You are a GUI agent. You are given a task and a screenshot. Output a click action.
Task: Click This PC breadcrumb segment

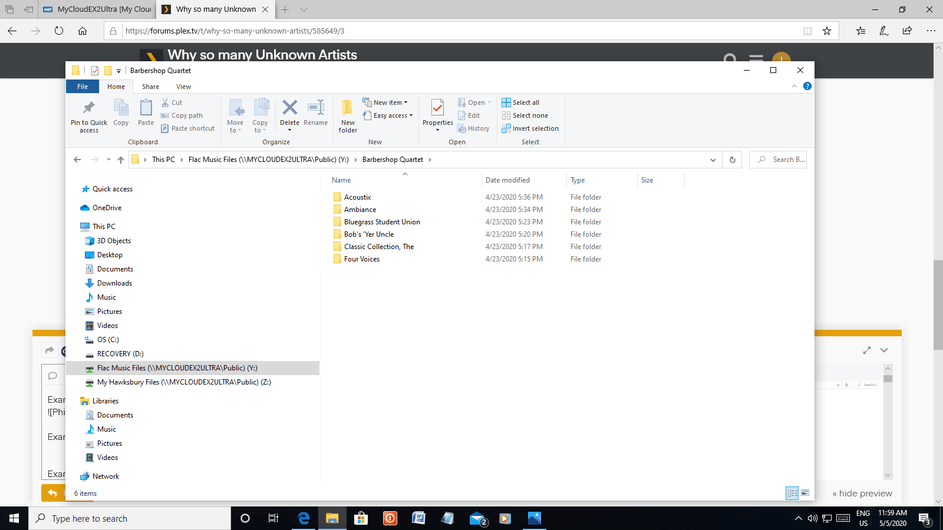163,159
